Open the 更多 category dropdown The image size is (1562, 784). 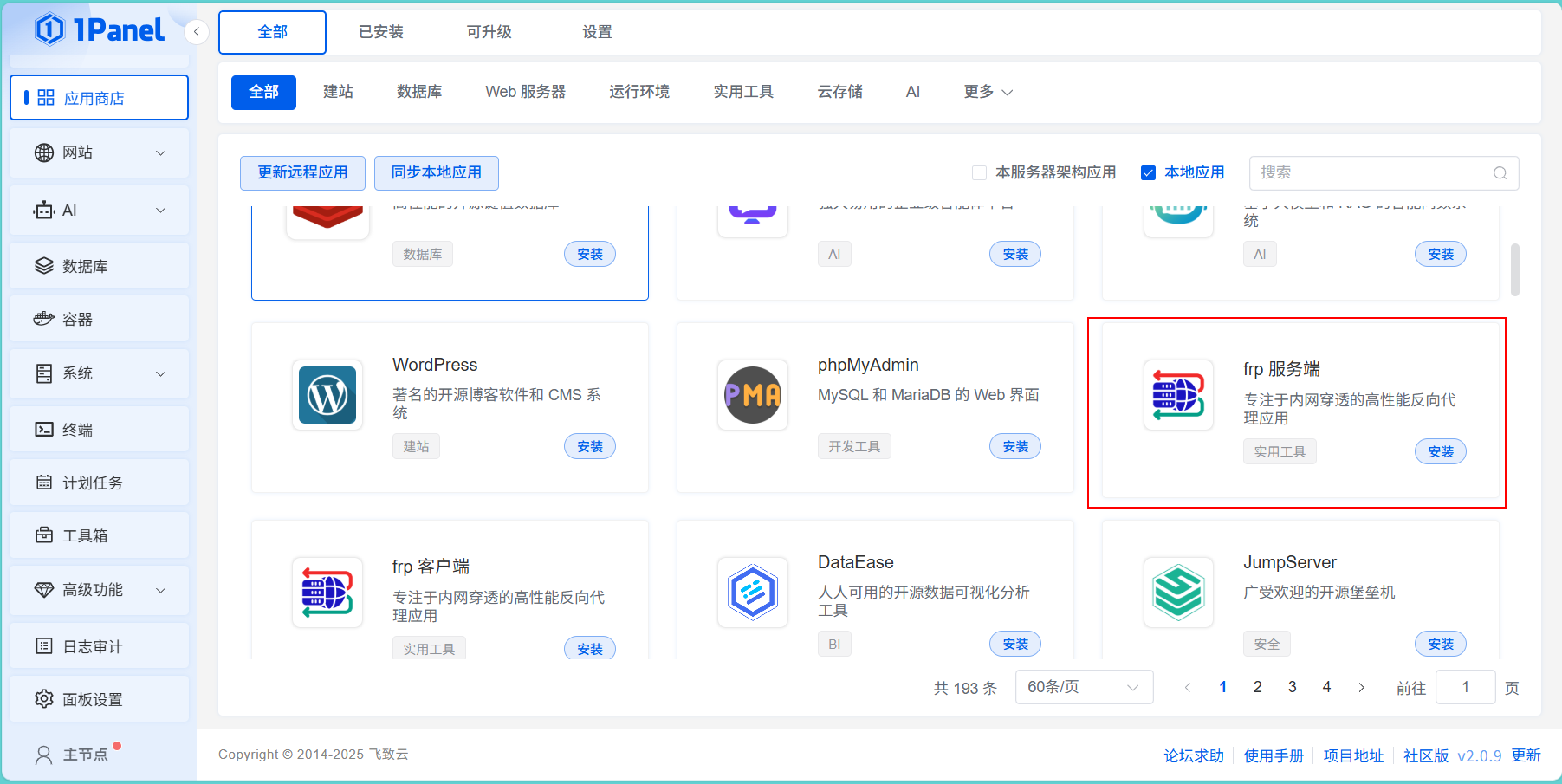click(x=988, y=92)
